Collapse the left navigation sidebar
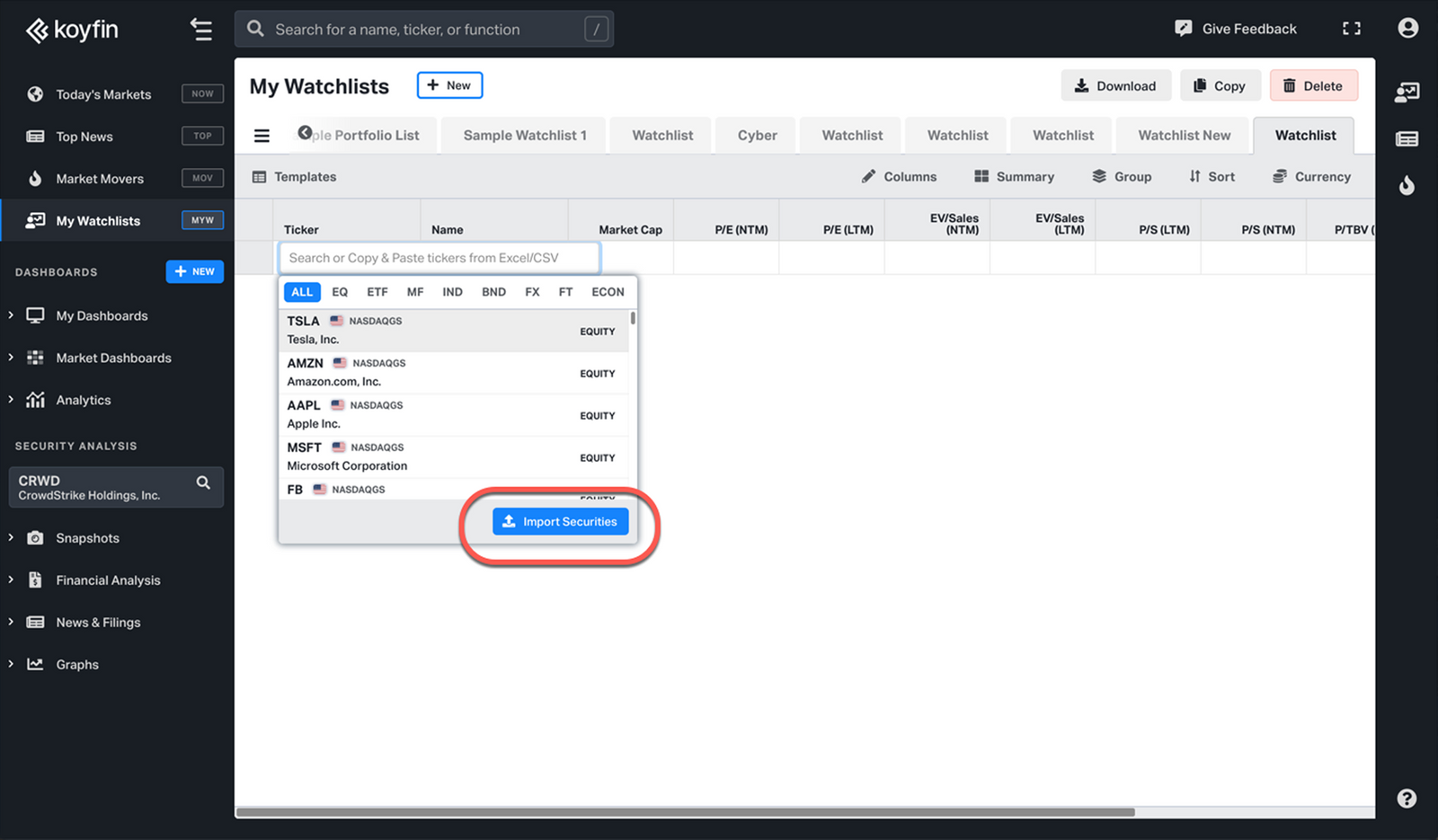1438x840 pixels. [x=201, y=29]
